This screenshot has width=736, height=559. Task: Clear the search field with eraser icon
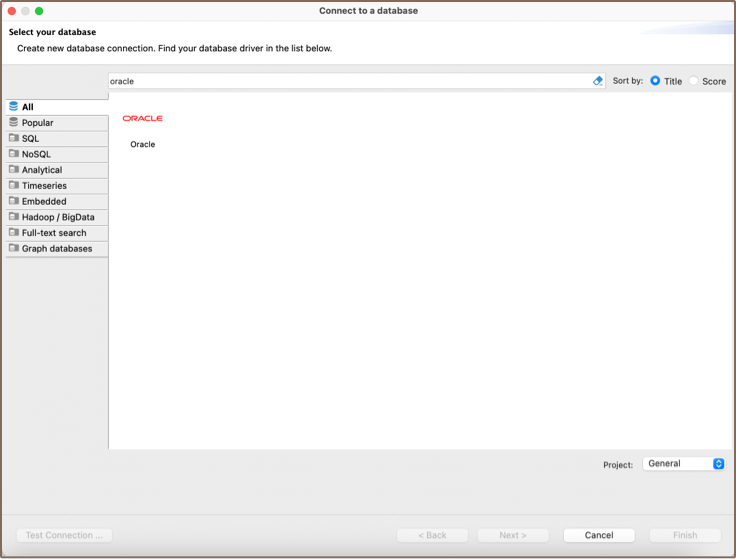pyautogui.click(x=598, y=81)
